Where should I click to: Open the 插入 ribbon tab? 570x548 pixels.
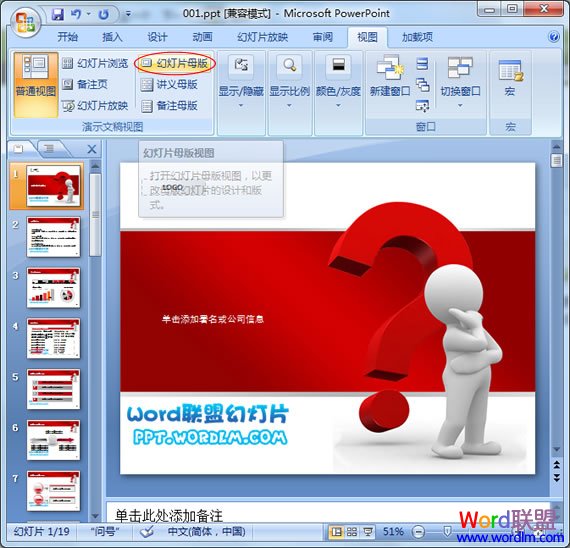[112, 37]
